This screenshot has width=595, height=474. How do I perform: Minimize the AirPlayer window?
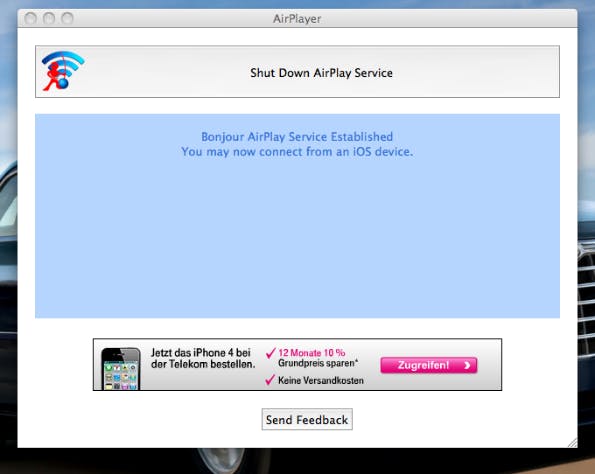[x=49, y=18]
